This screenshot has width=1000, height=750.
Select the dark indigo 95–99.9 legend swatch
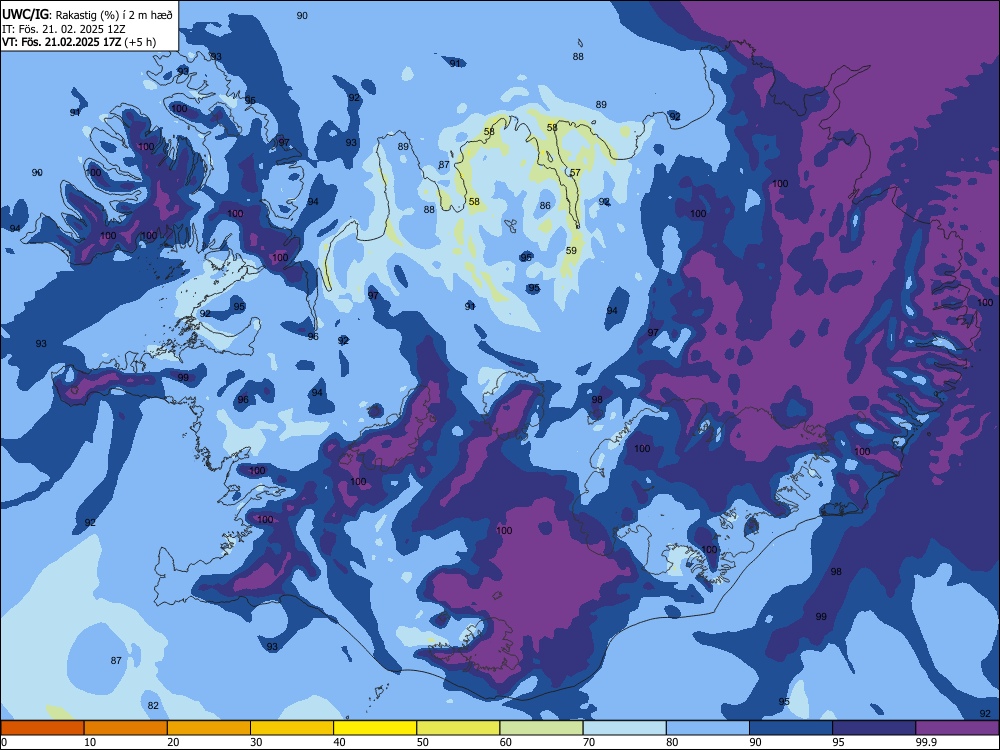click(874, 728)
